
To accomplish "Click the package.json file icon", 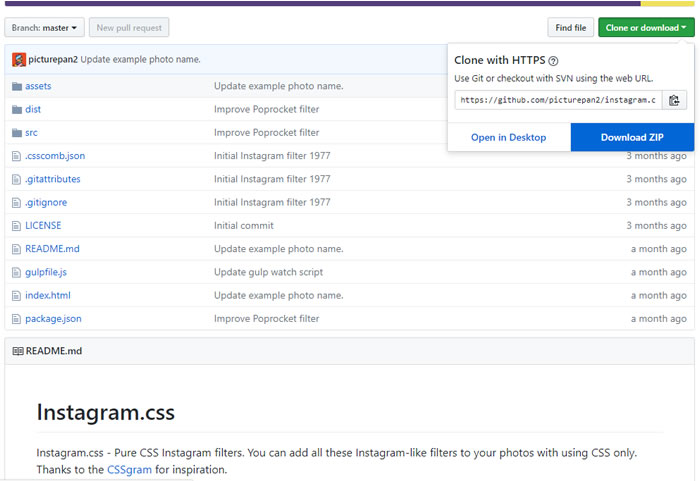I will click(x=16, y=318).
